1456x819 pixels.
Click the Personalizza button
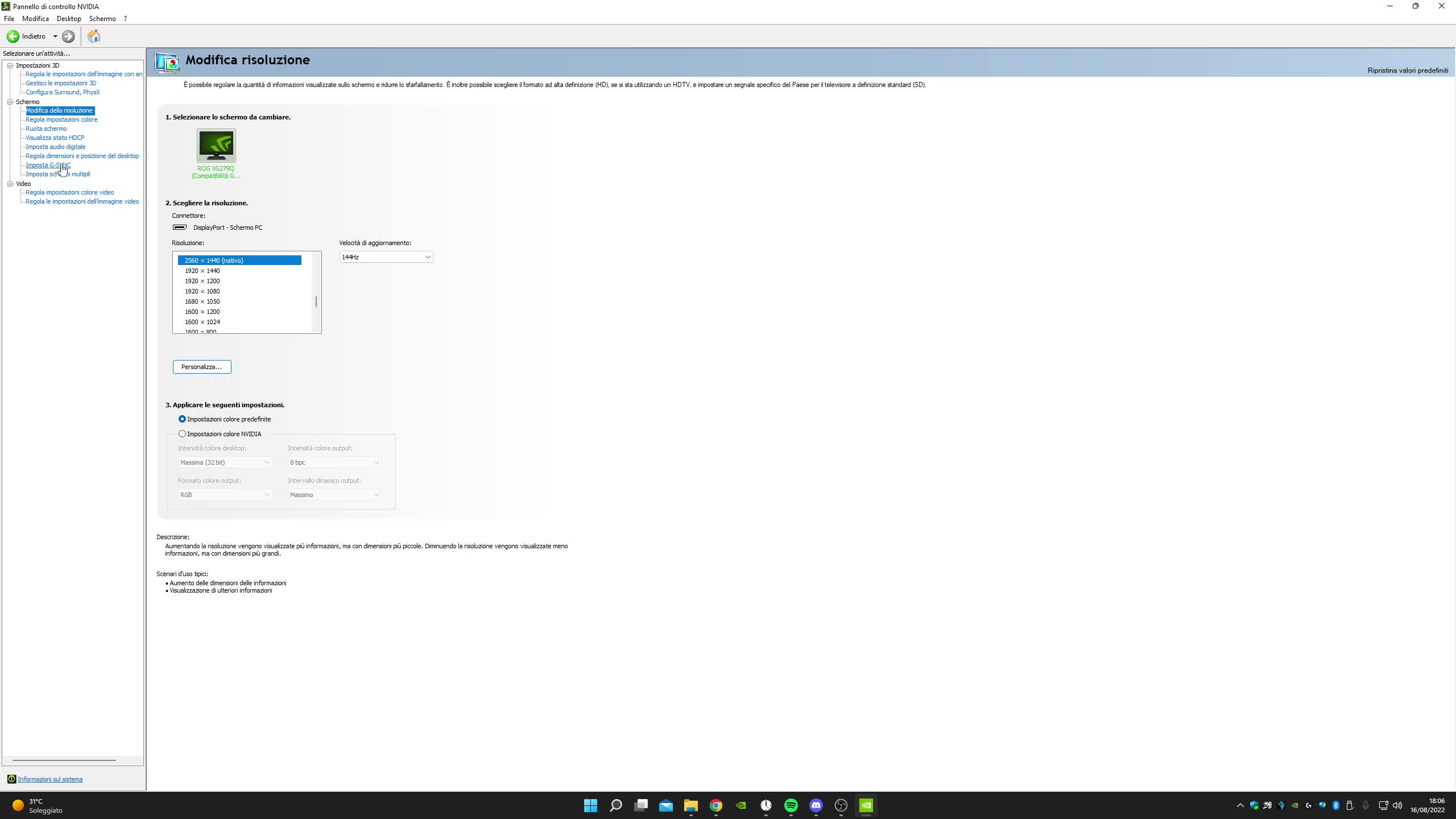pos(201,366)
